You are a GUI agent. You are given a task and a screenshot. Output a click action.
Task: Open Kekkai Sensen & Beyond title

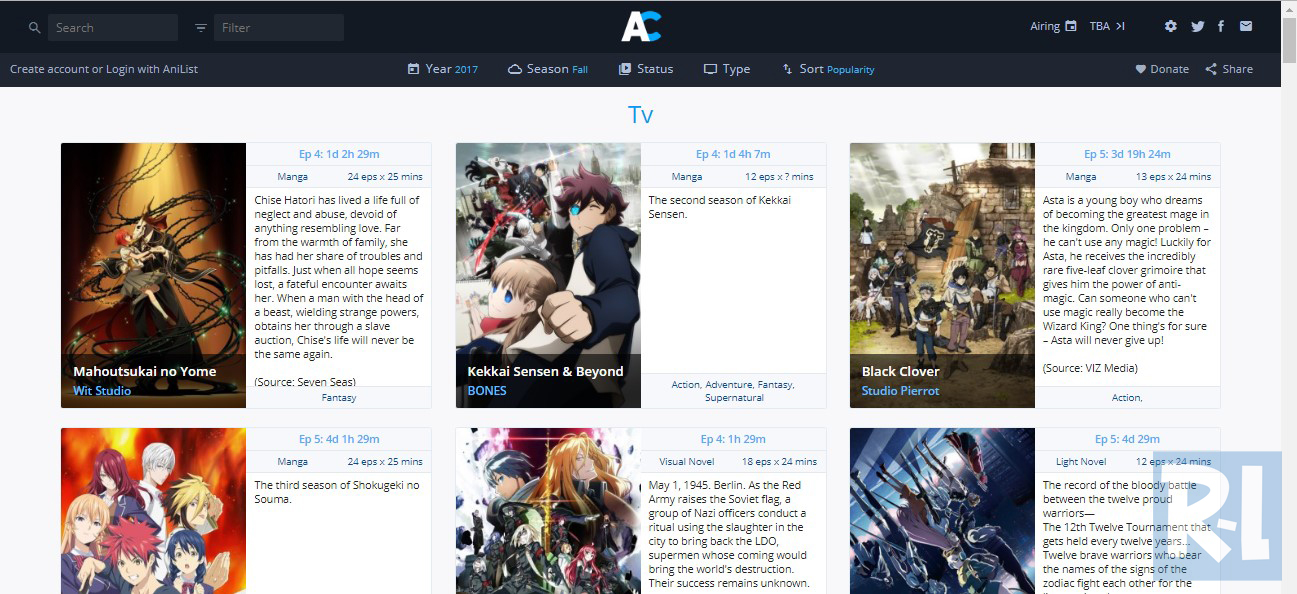[x=545, y=371]
